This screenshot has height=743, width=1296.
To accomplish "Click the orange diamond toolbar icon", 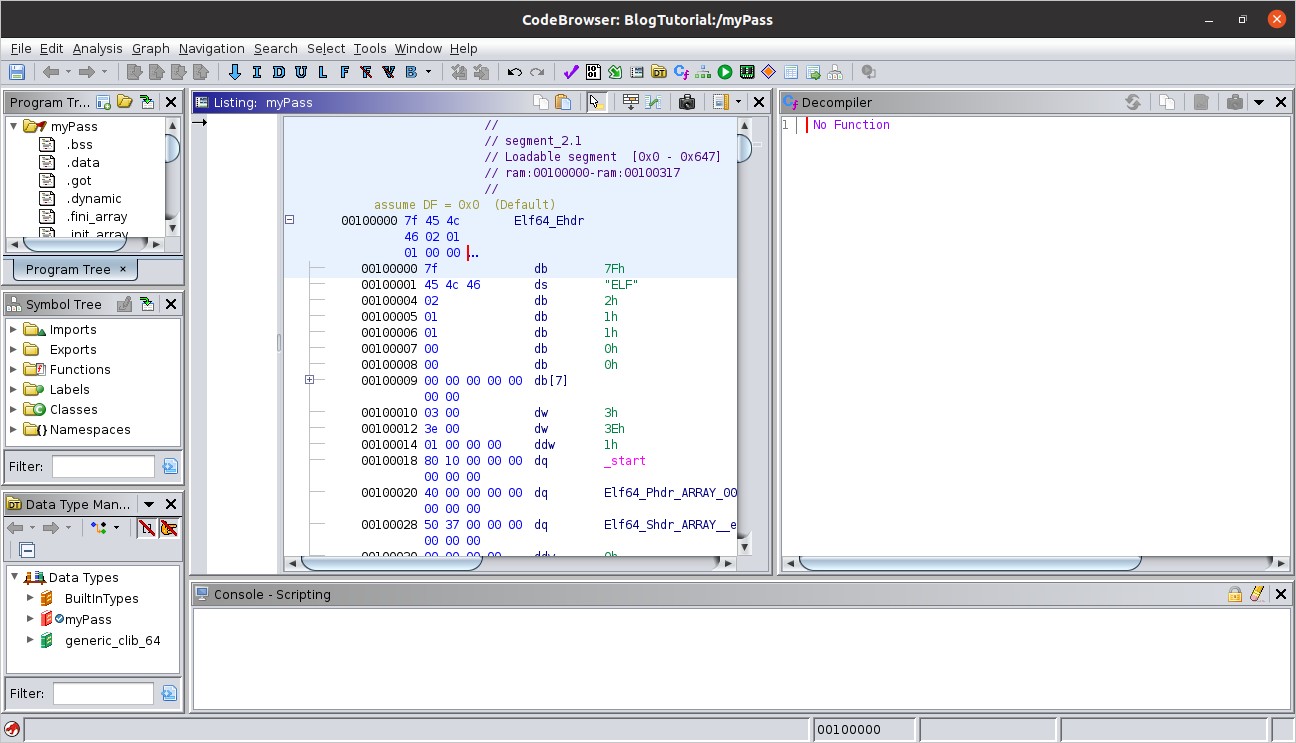I will point(769,72).
